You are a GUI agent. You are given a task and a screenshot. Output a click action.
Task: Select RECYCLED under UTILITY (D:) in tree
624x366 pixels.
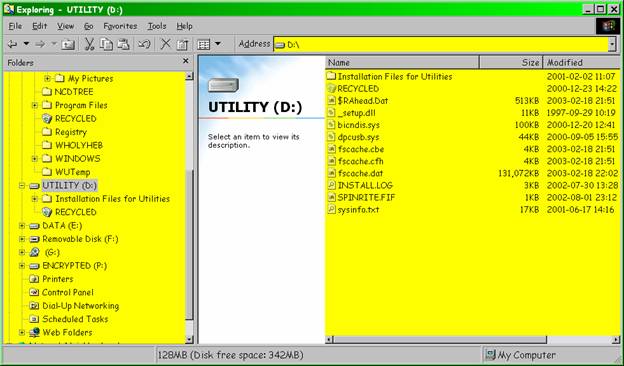pos(76,212)
